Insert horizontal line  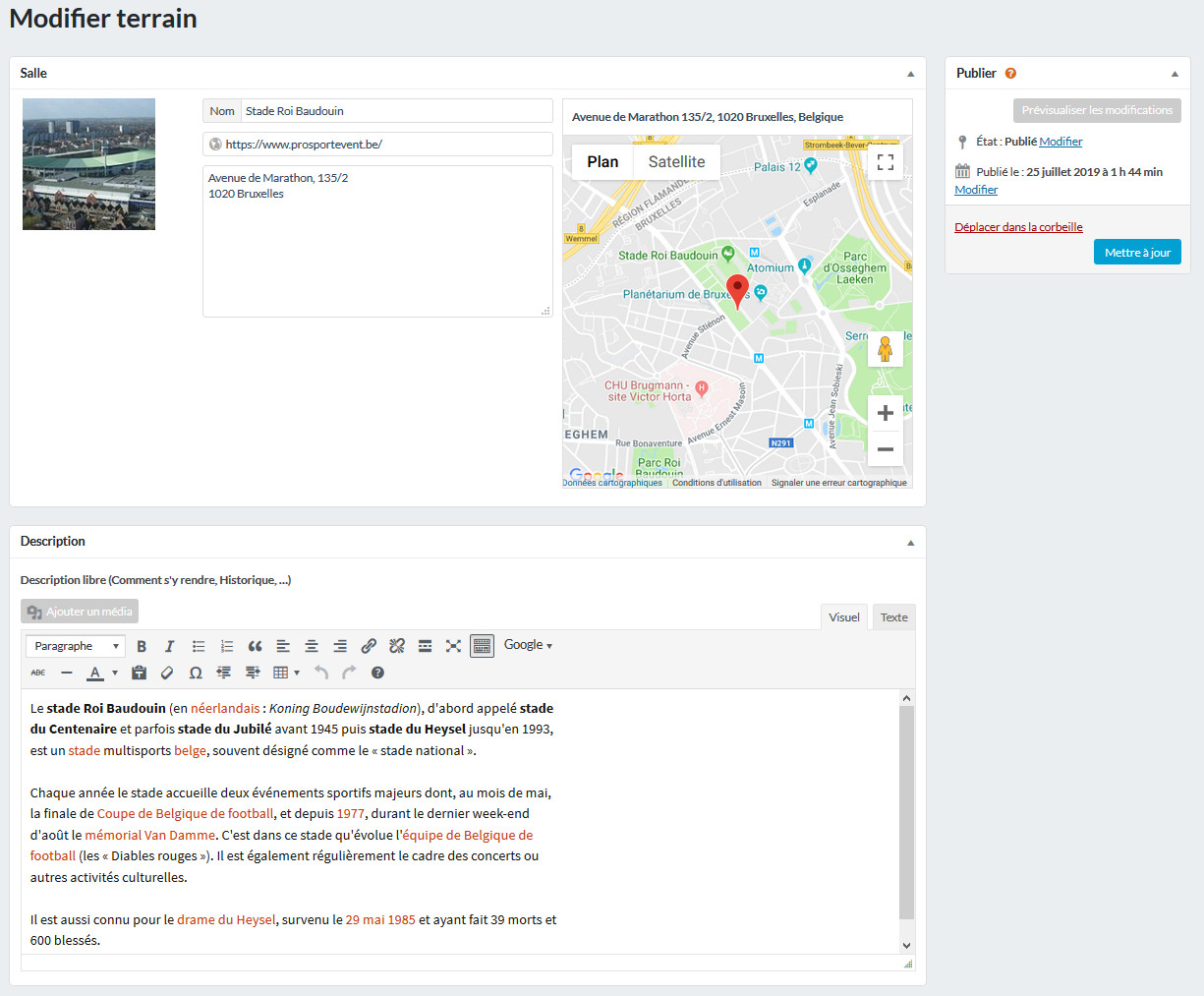click(67, 673)
